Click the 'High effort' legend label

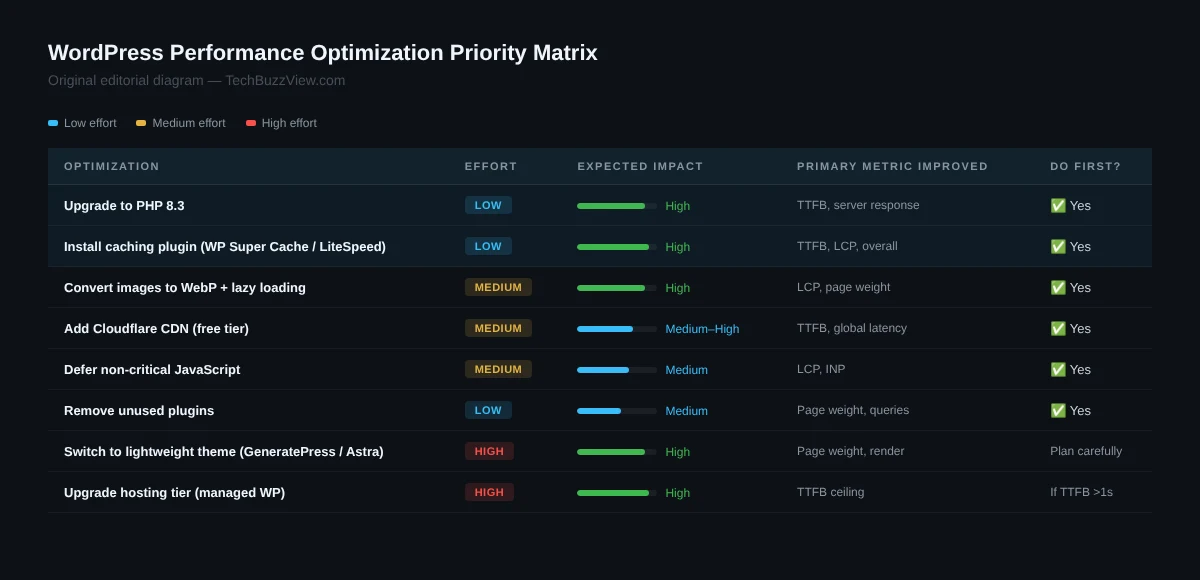point(289,123)
